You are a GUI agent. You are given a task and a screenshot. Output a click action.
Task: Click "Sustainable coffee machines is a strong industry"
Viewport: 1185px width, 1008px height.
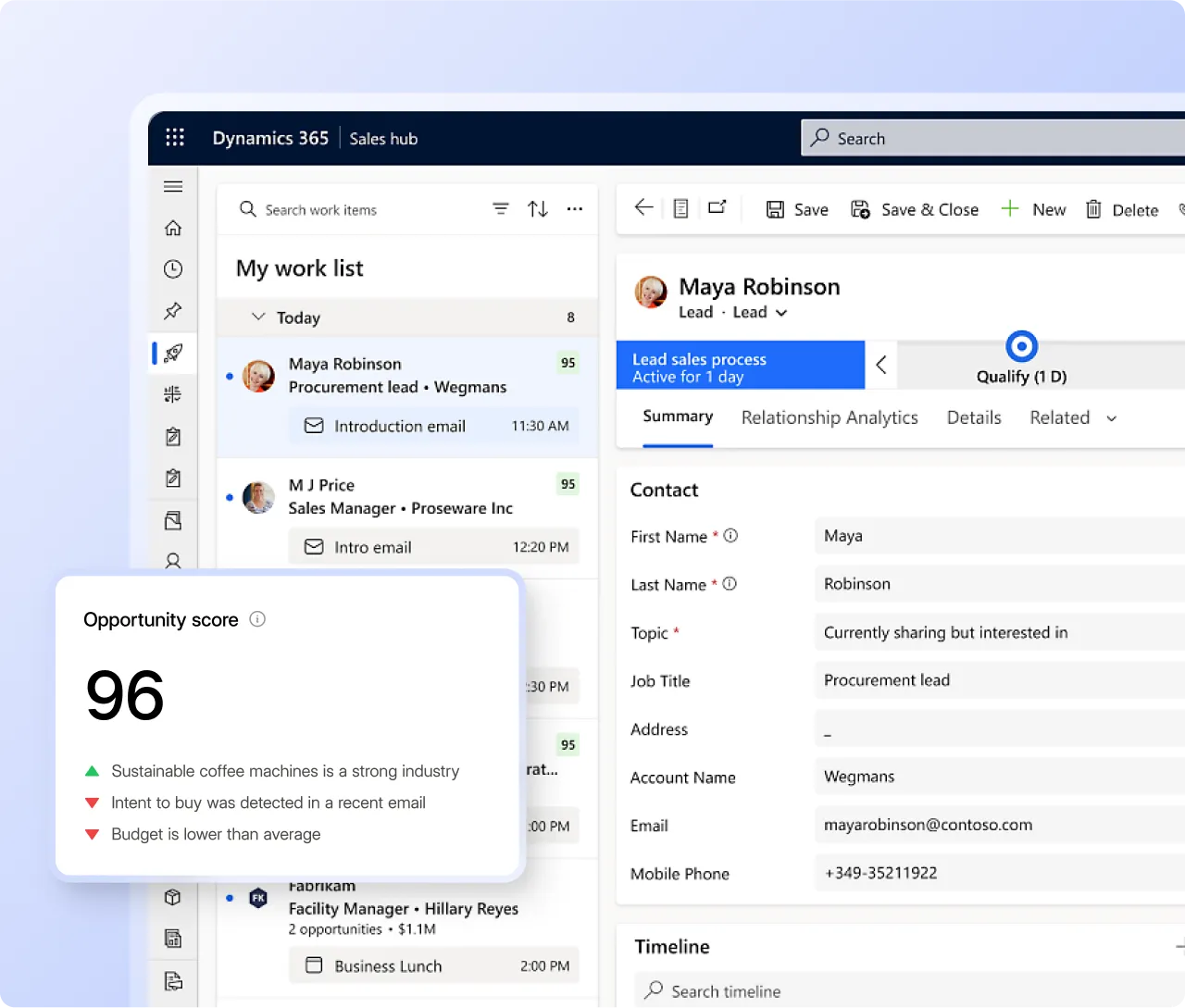285,771
